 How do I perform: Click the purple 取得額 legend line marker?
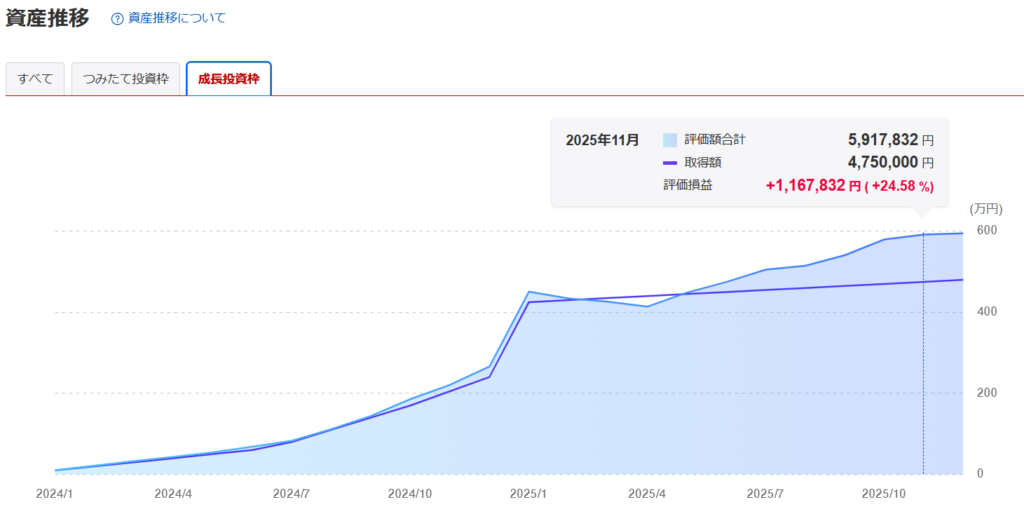tap(670, 162)
